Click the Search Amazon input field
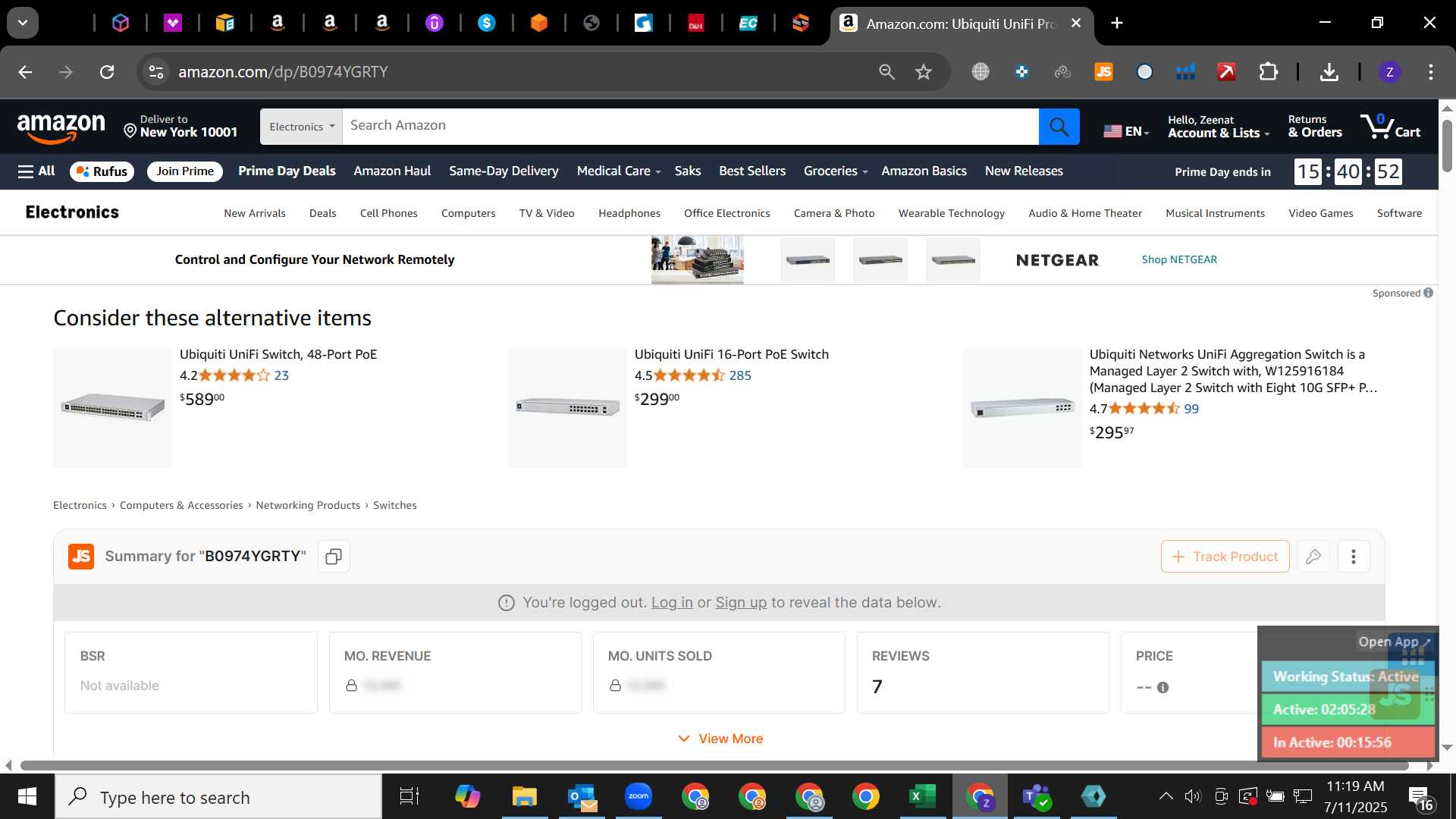This screenshot has height=819, width=1456. (x=690, y=127)
